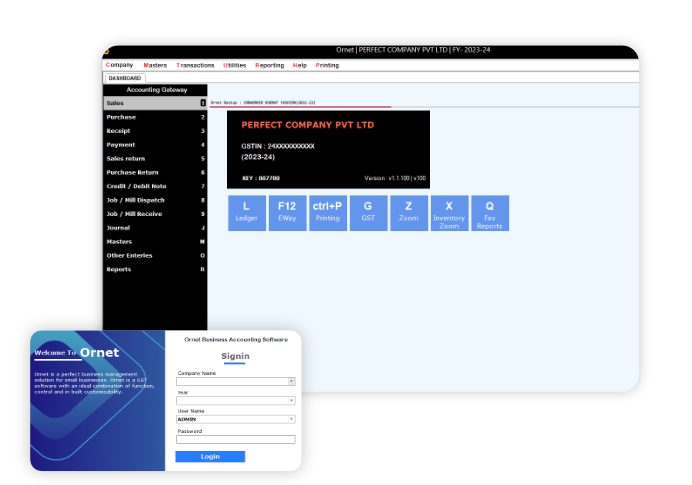Select the GST shortcut tile

(368, 213)
